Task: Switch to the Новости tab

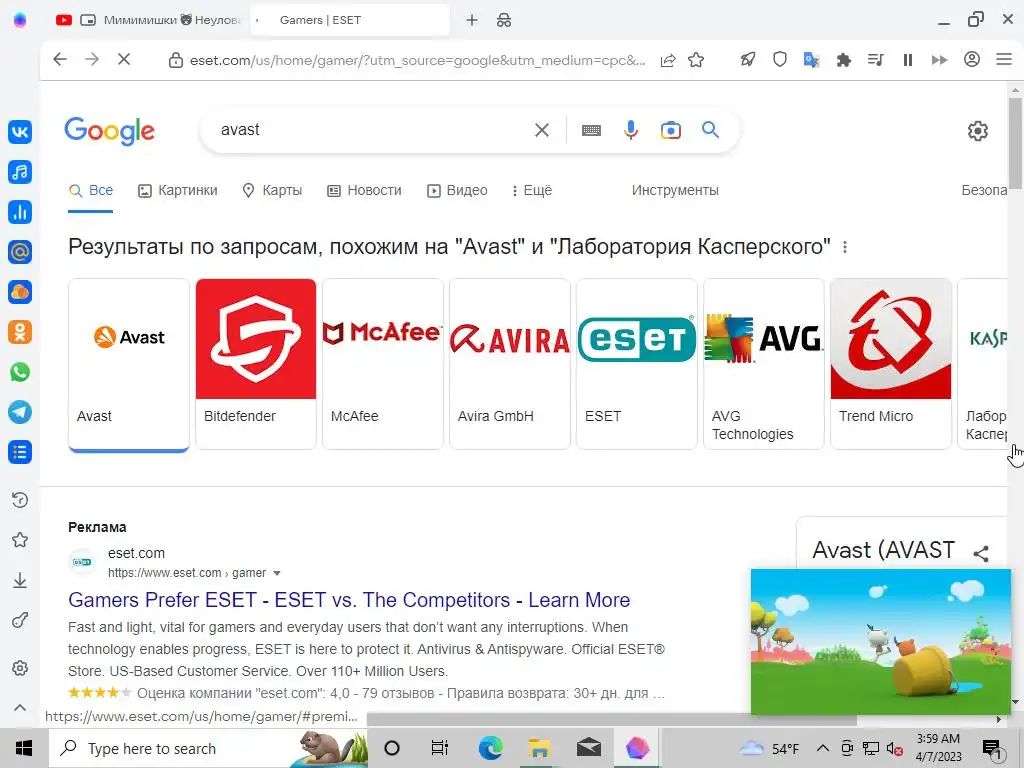Action: click(364, 190)
